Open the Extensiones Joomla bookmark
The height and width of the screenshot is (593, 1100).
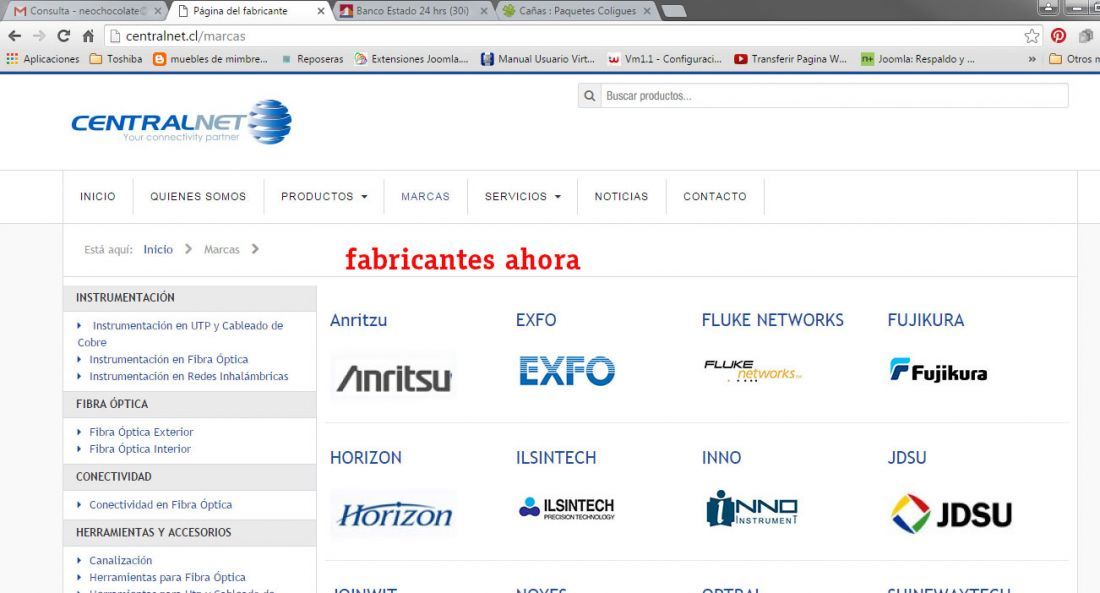click(412, 59)
